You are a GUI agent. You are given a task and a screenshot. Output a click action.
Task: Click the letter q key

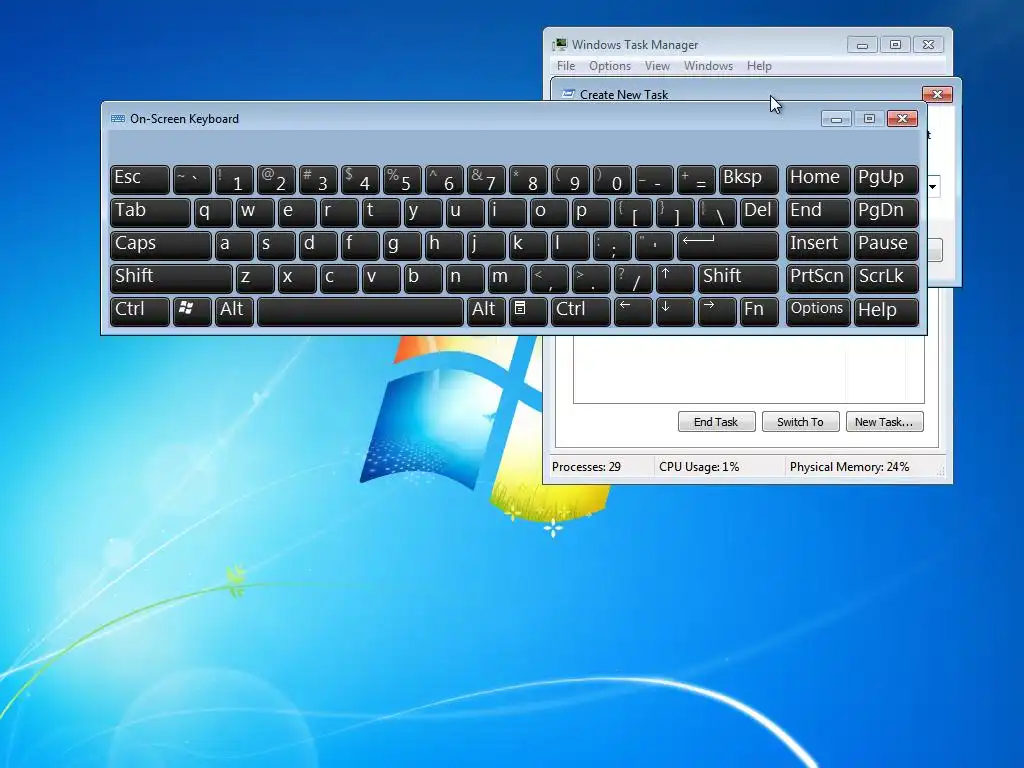tap(213, 213)
